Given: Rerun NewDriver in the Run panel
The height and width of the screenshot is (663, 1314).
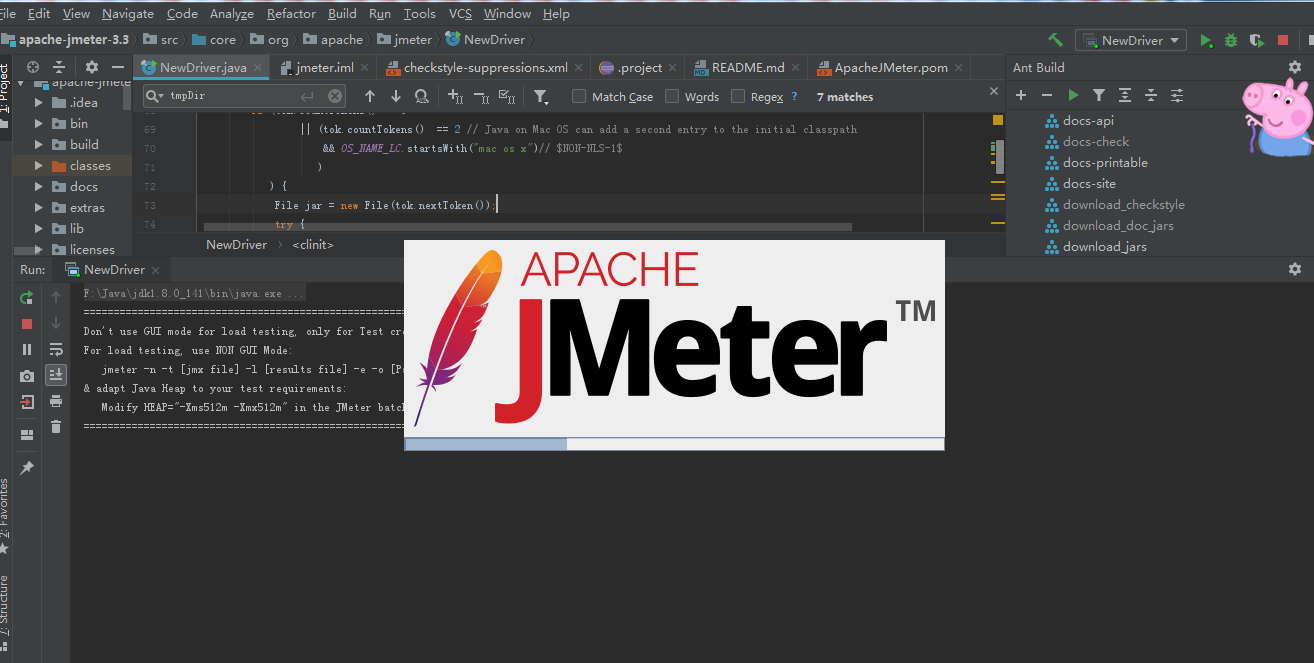Looking at the screenshot, I should (x=27, y=297).
